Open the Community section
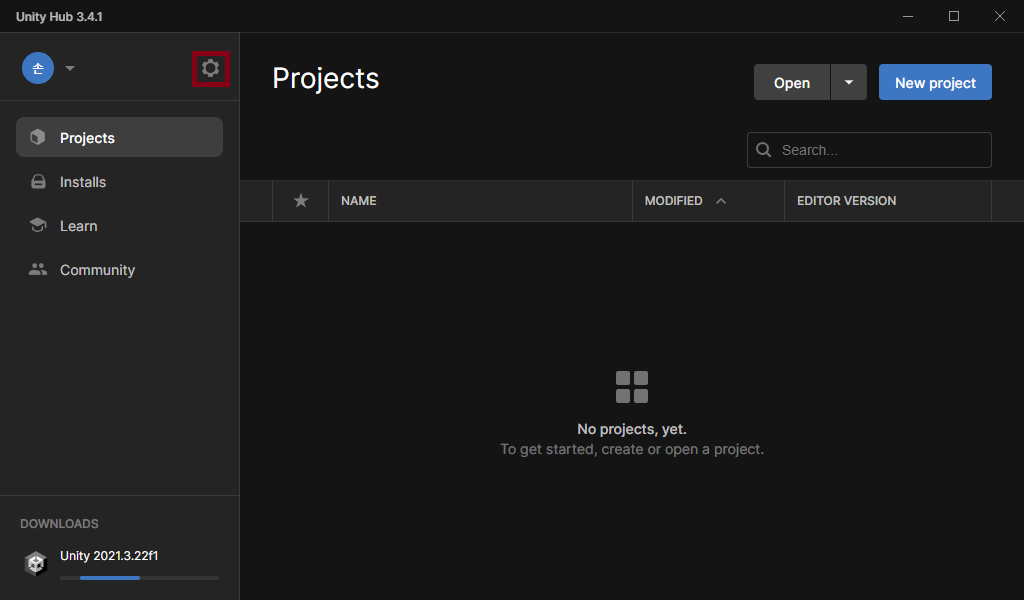 click(120, 270)
